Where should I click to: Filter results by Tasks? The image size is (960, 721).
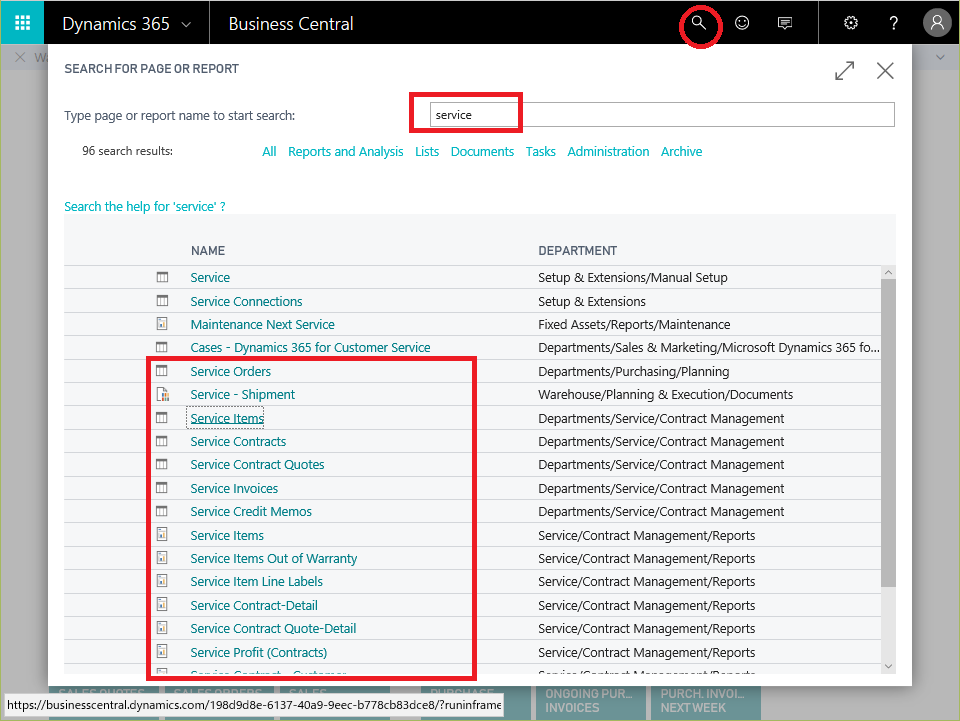(x=541, y=152)
